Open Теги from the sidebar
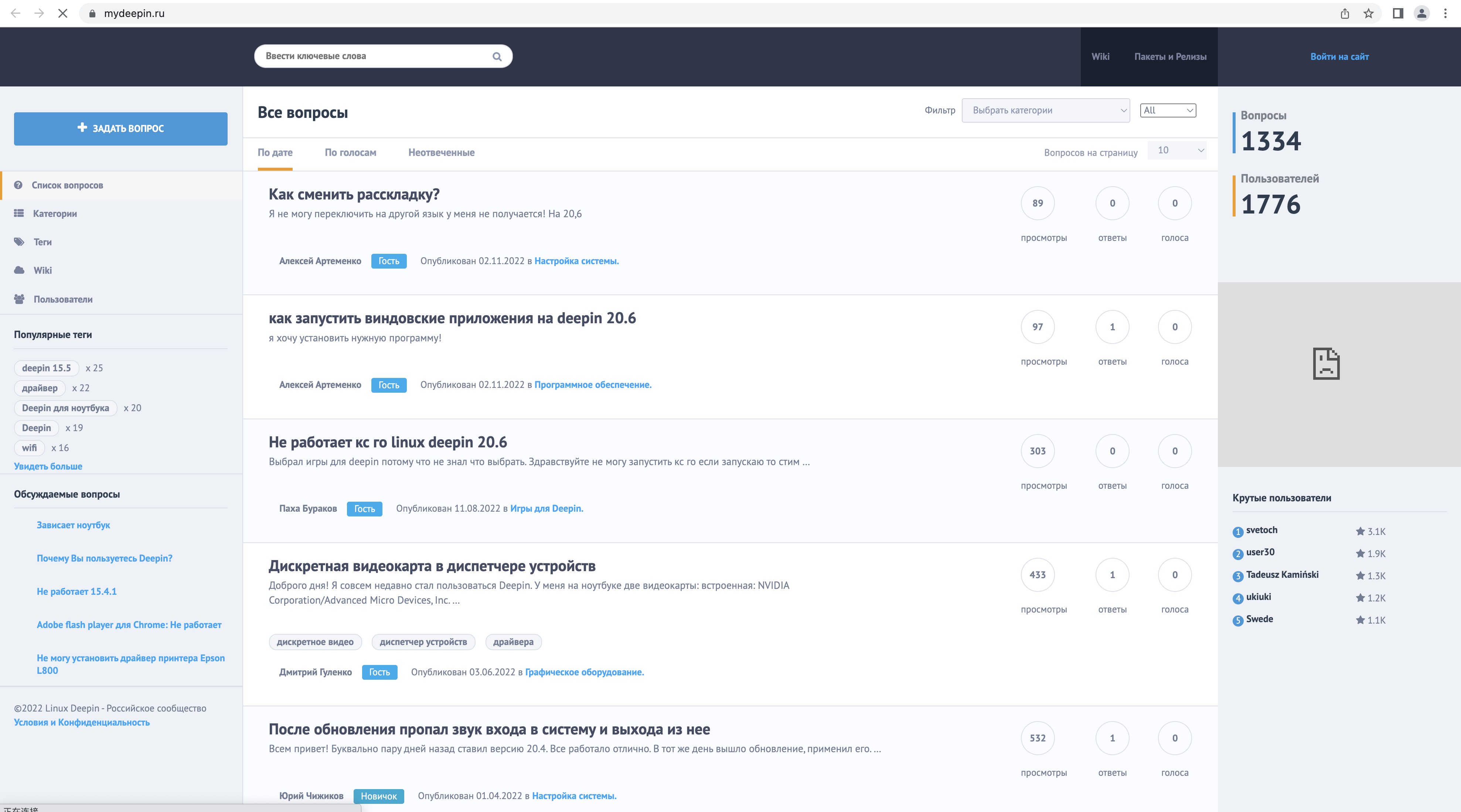 pos(42,242)
